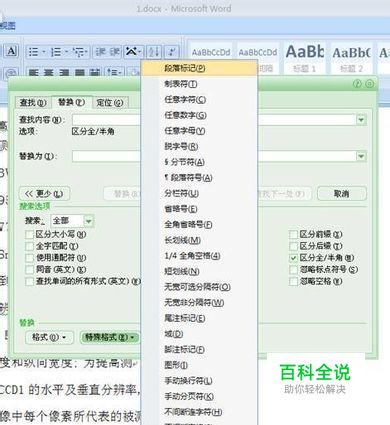
Task: Choose 省略号(E) from menu
Action: [199, 209]
